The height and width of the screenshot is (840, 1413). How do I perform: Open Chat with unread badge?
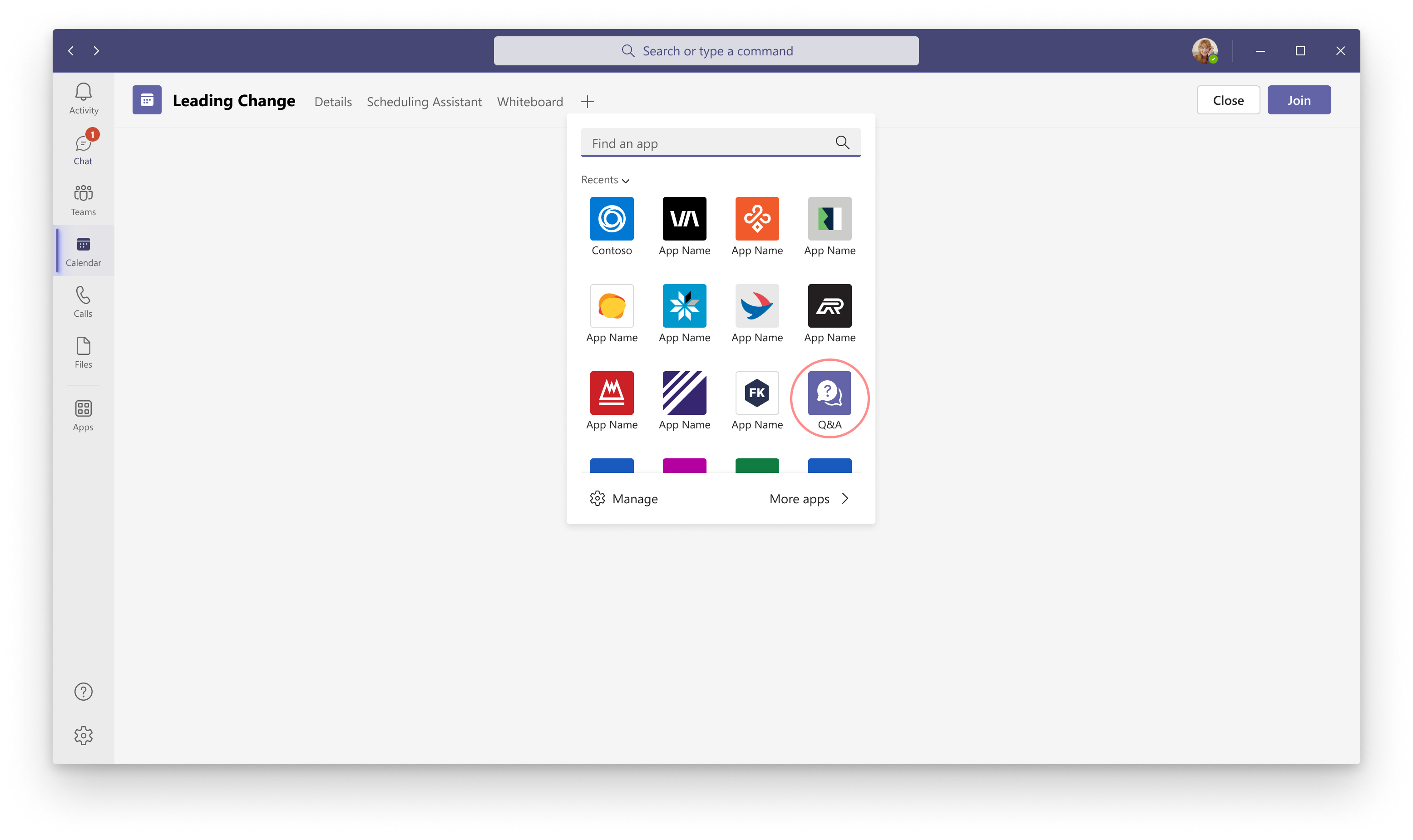click(x=83, y=149)
